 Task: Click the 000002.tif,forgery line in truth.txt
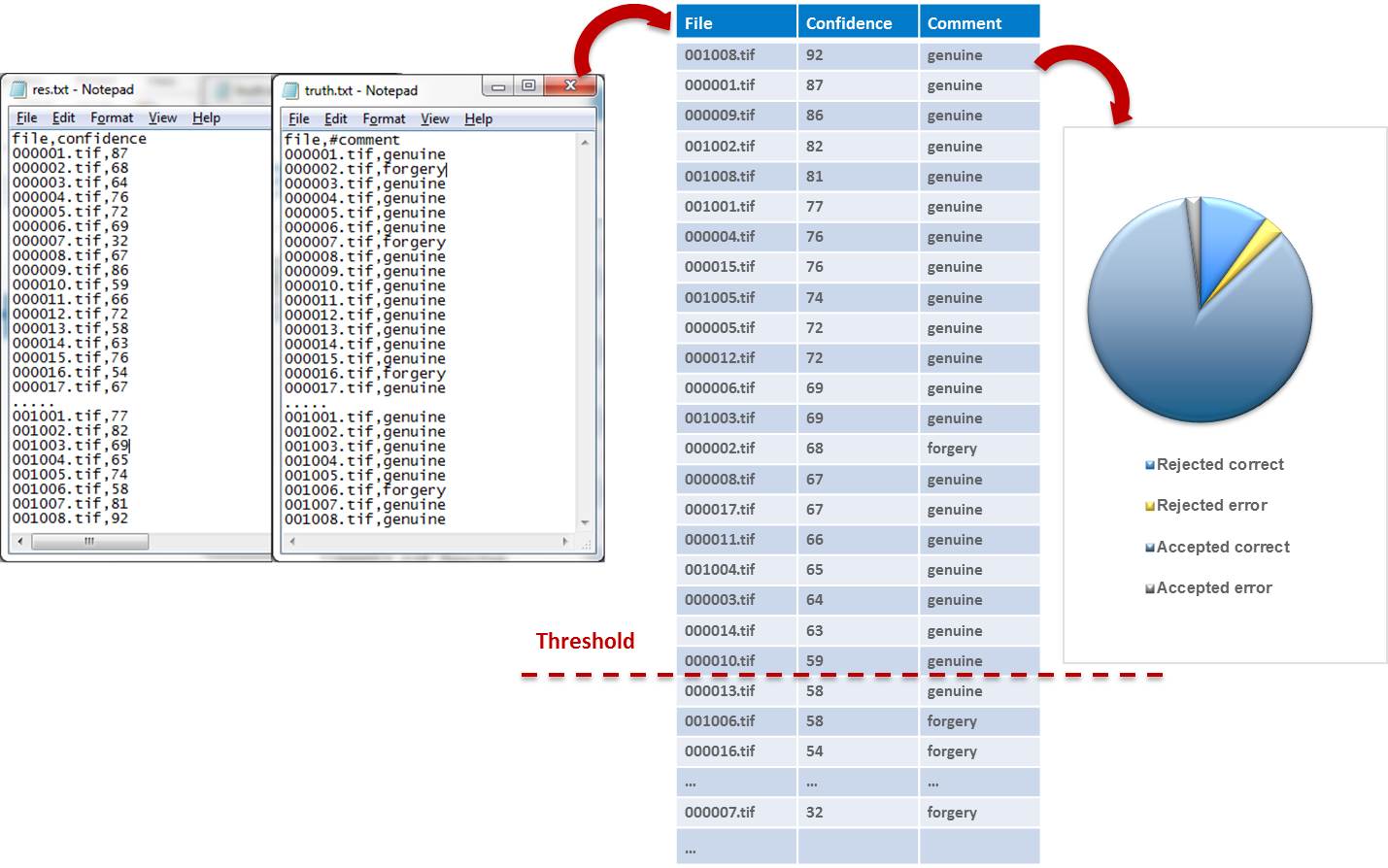click(365, 169)
